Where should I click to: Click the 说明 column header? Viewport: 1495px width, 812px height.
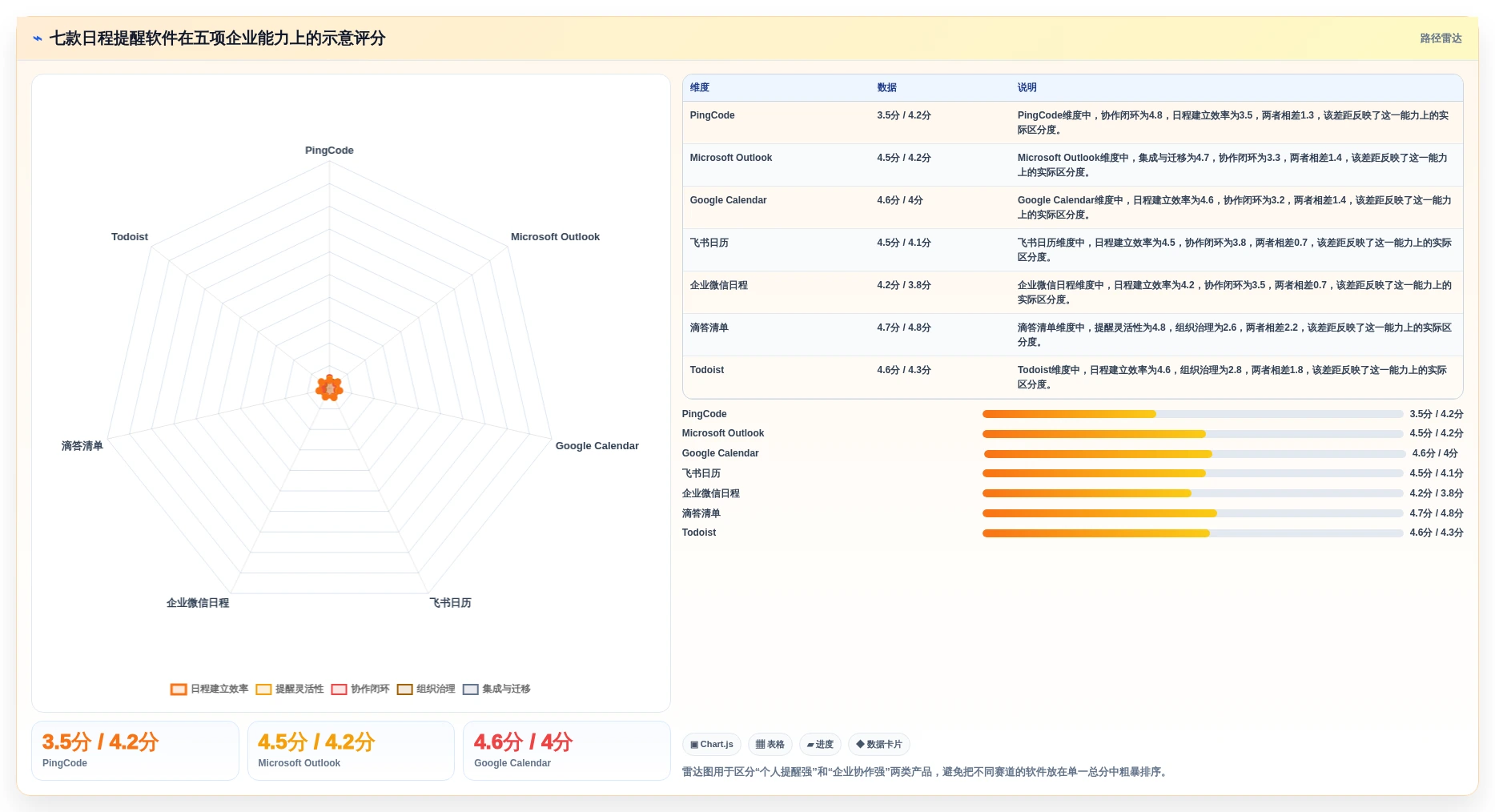tap(1027, 87)
